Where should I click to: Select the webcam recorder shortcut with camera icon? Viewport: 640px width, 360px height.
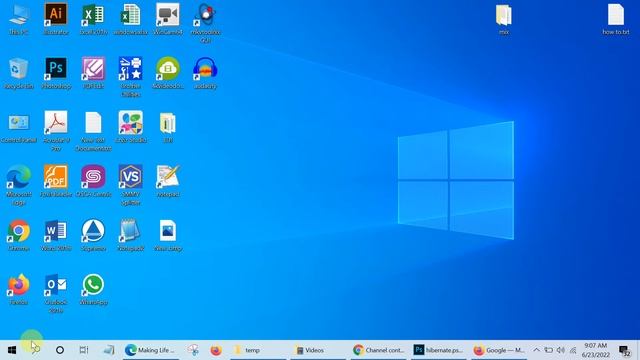[168, 19]
